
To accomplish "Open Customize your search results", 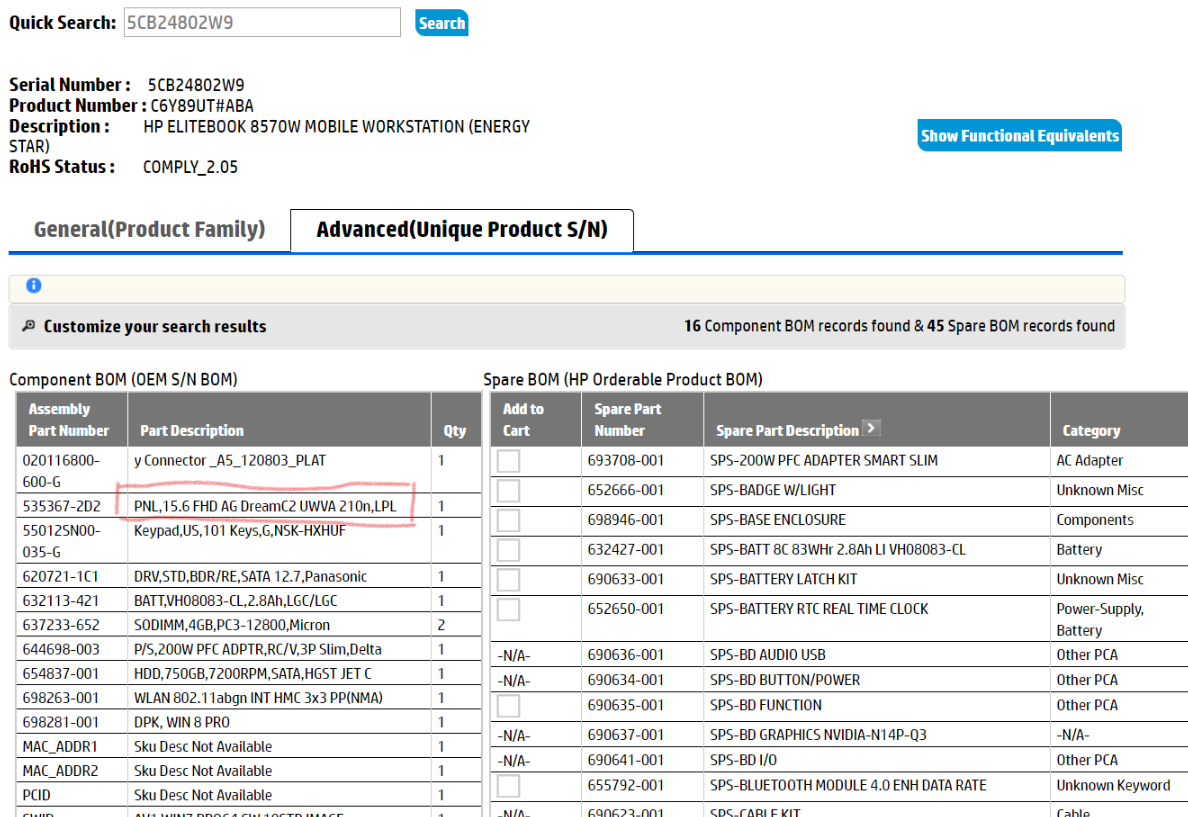I will coord(155,327).
